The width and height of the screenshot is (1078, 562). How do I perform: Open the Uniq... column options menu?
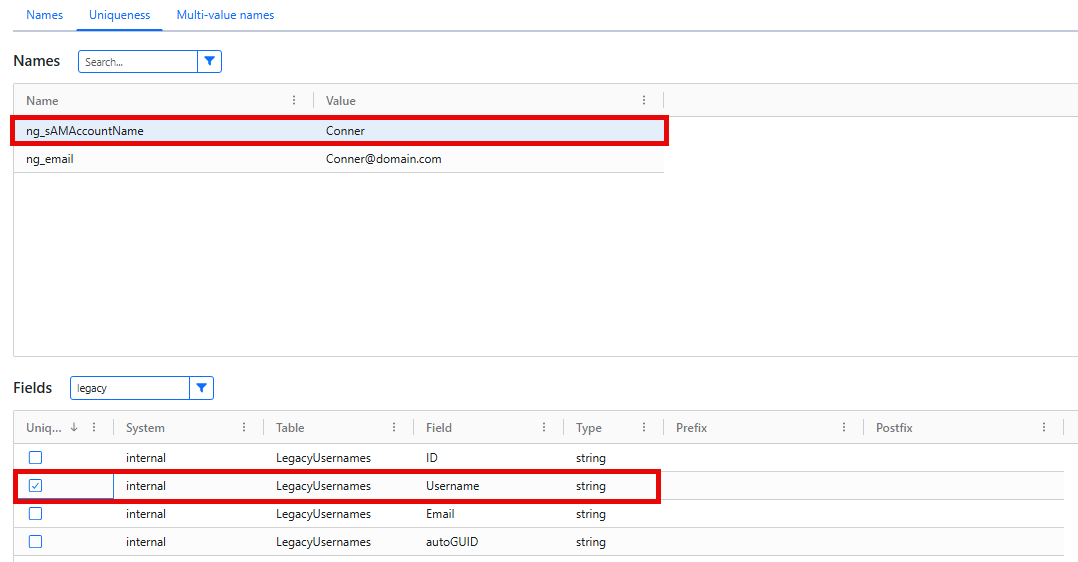point(94,427)
